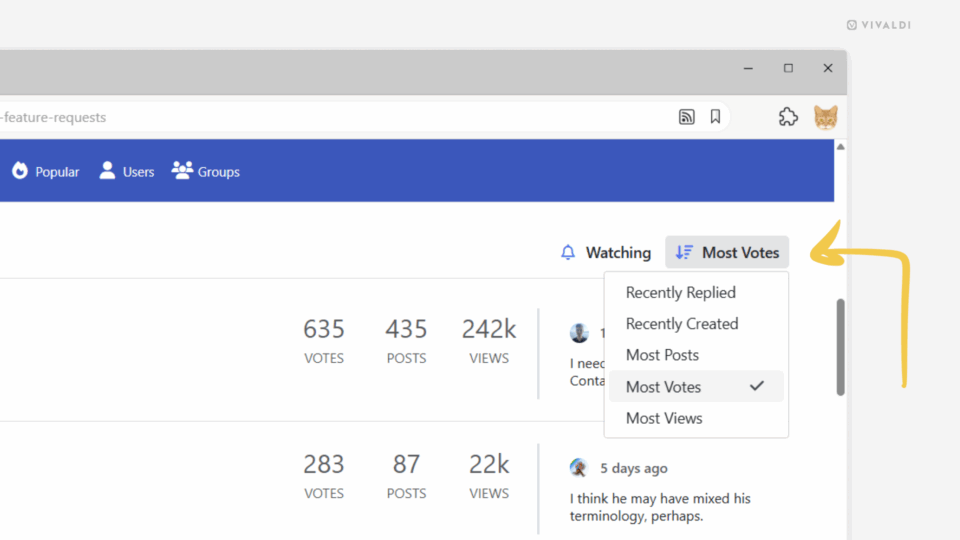The height and width of the screenshot is (540, 960).
Task: Choose the checked Most Votes option
Action: tap(696, 386)
